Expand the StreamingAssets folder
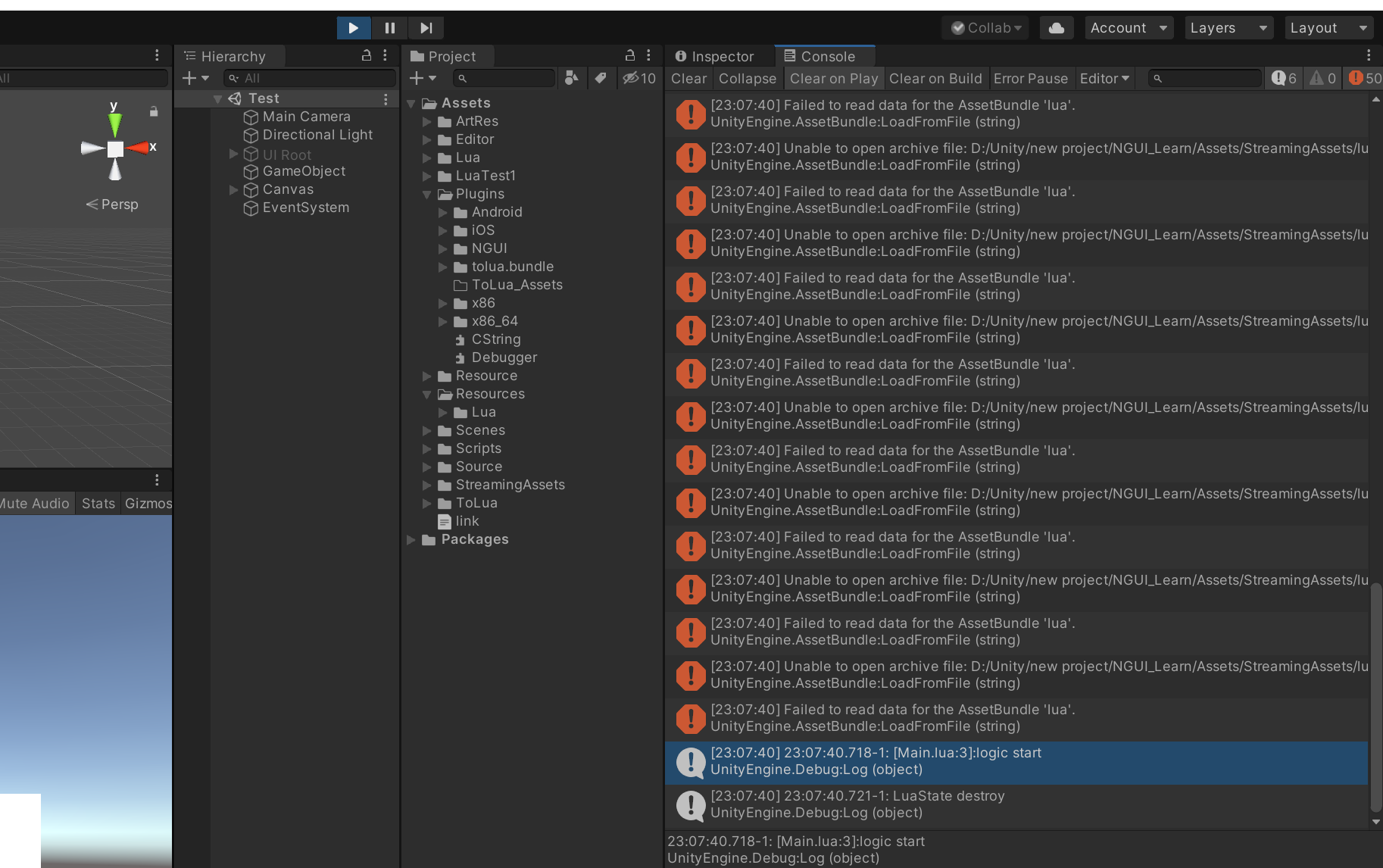1383x868 pixels. (x=427, y=485)
